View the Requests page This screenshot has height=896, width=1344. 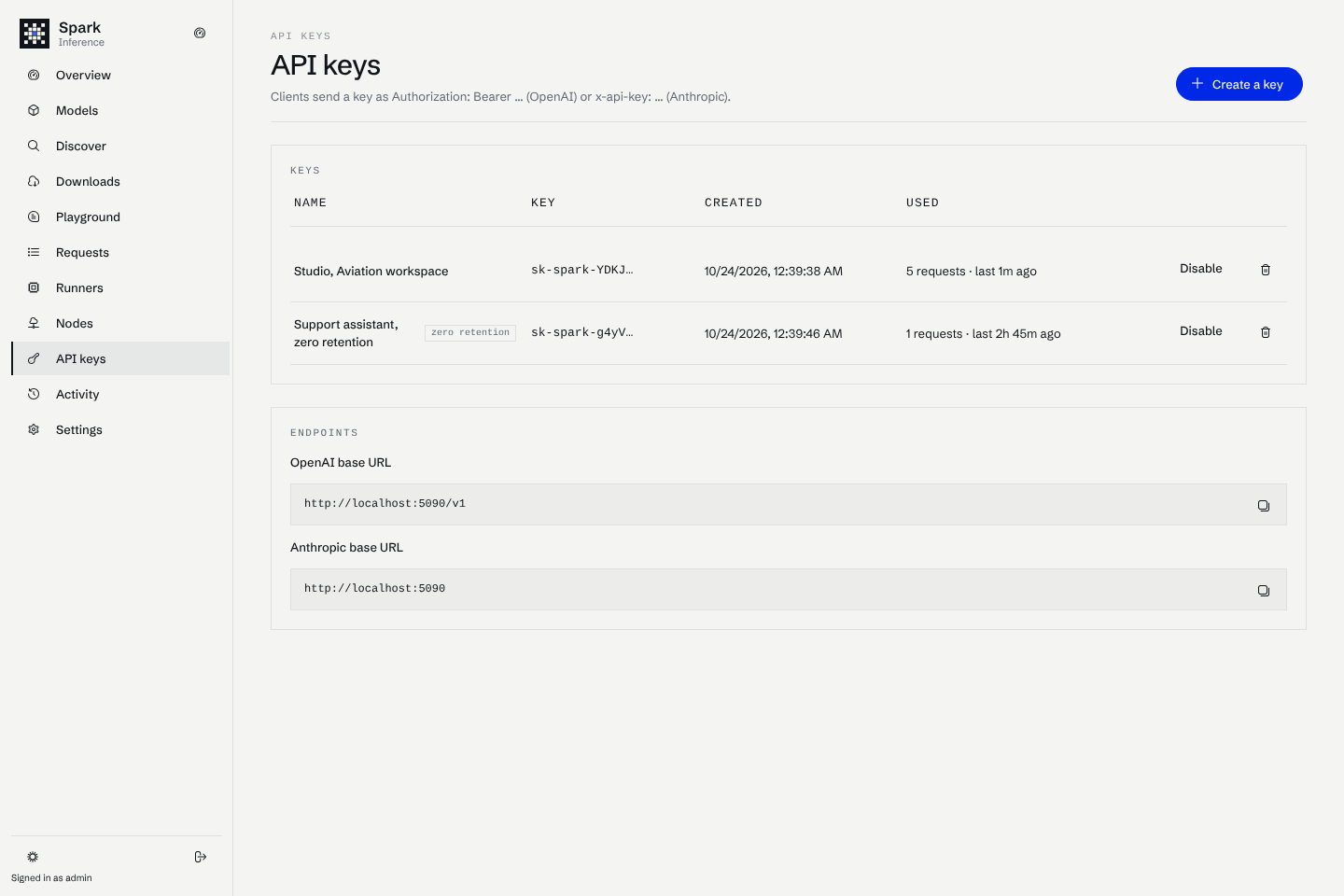[x=120, y=252]
